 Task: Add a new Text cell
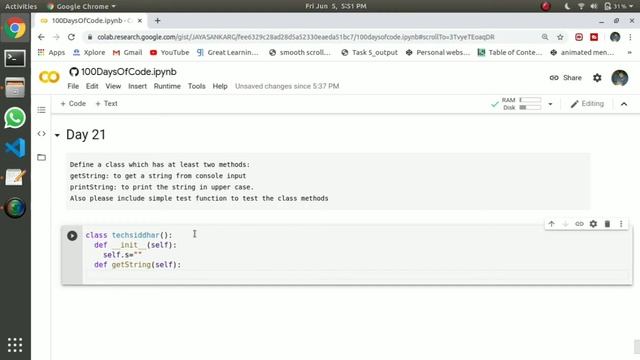[x=107, y=104]
